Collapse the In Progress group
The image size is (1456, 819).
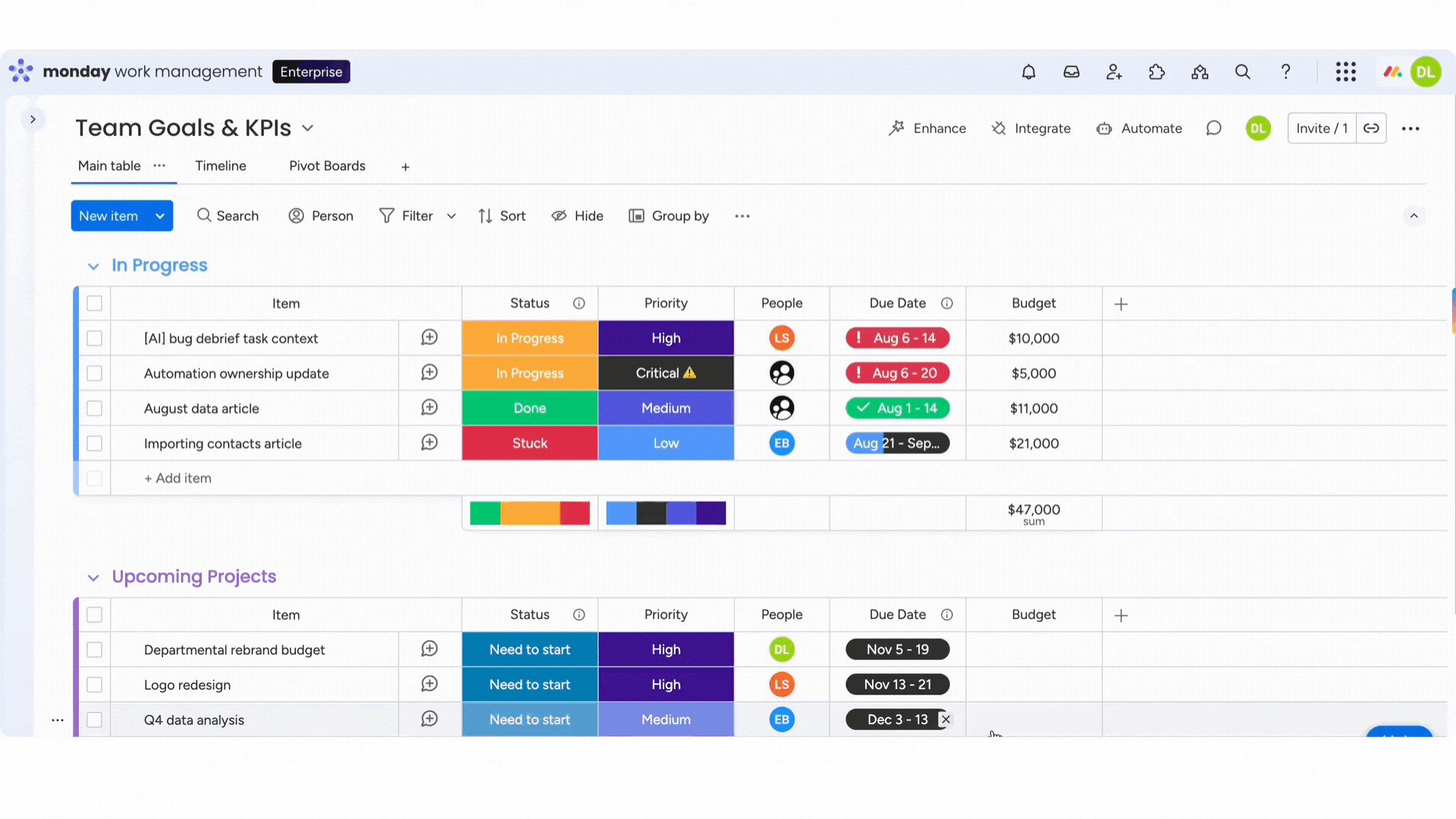click(x=93, y=265)
